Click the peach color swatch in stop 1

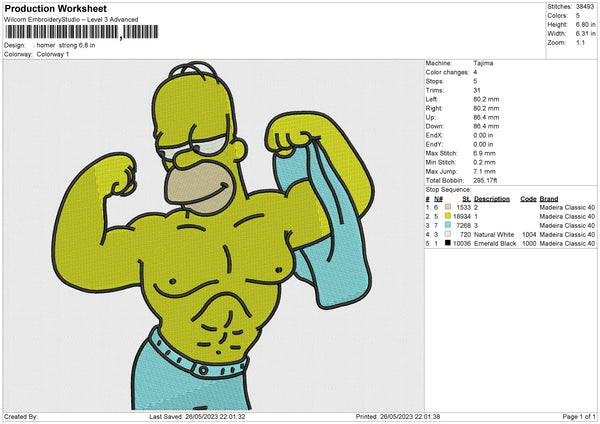coord(448,207)
